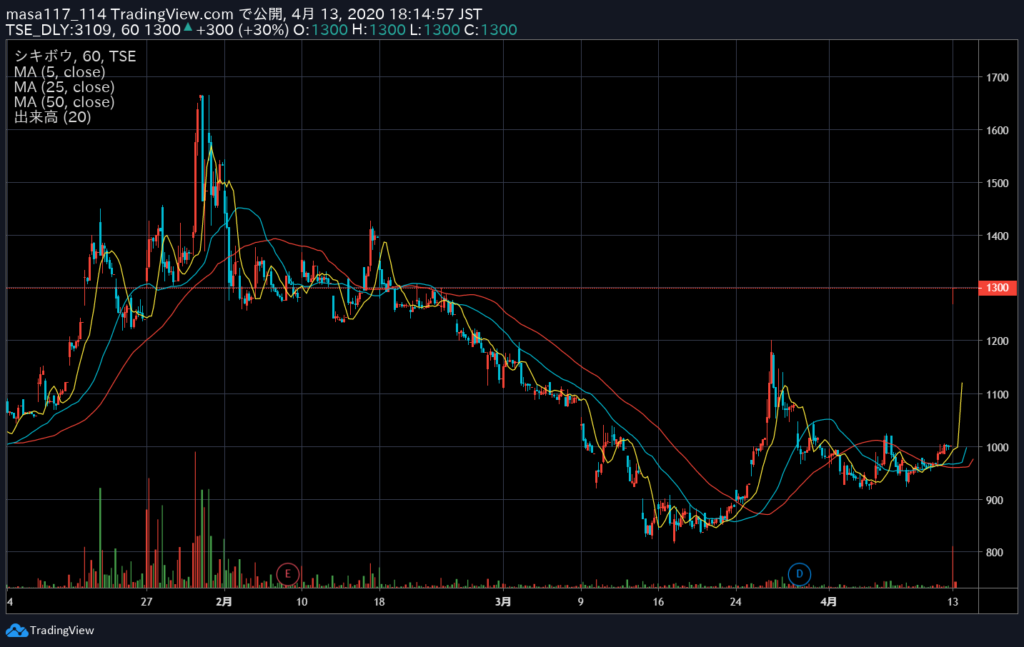Click the 1400 price axis label
Screen dimensions: 1024x647
pyautogui.click(x=997, y=236)
